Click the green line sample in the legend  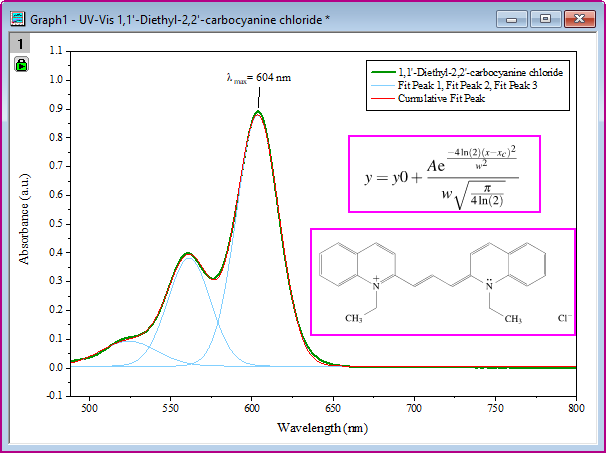tap(383, 73)
